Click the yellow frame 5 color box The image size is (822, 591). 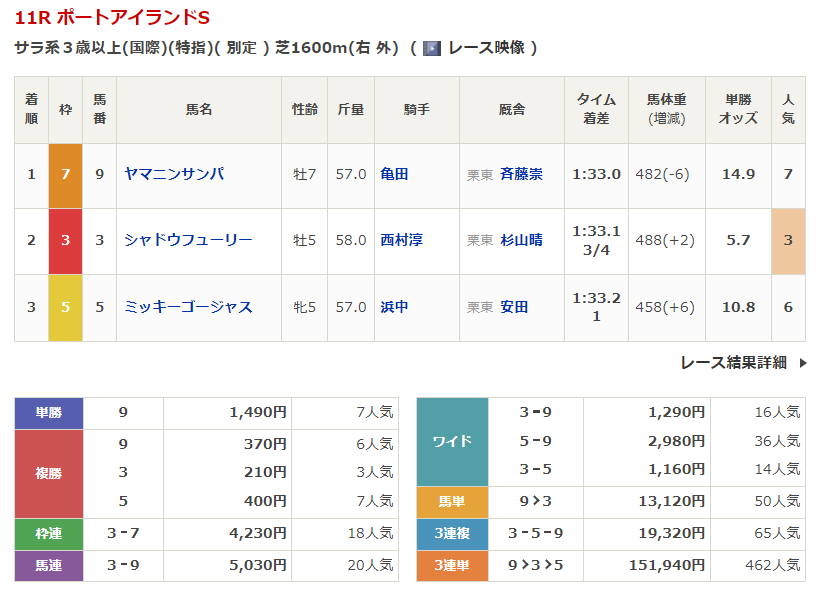pos(65,307)
